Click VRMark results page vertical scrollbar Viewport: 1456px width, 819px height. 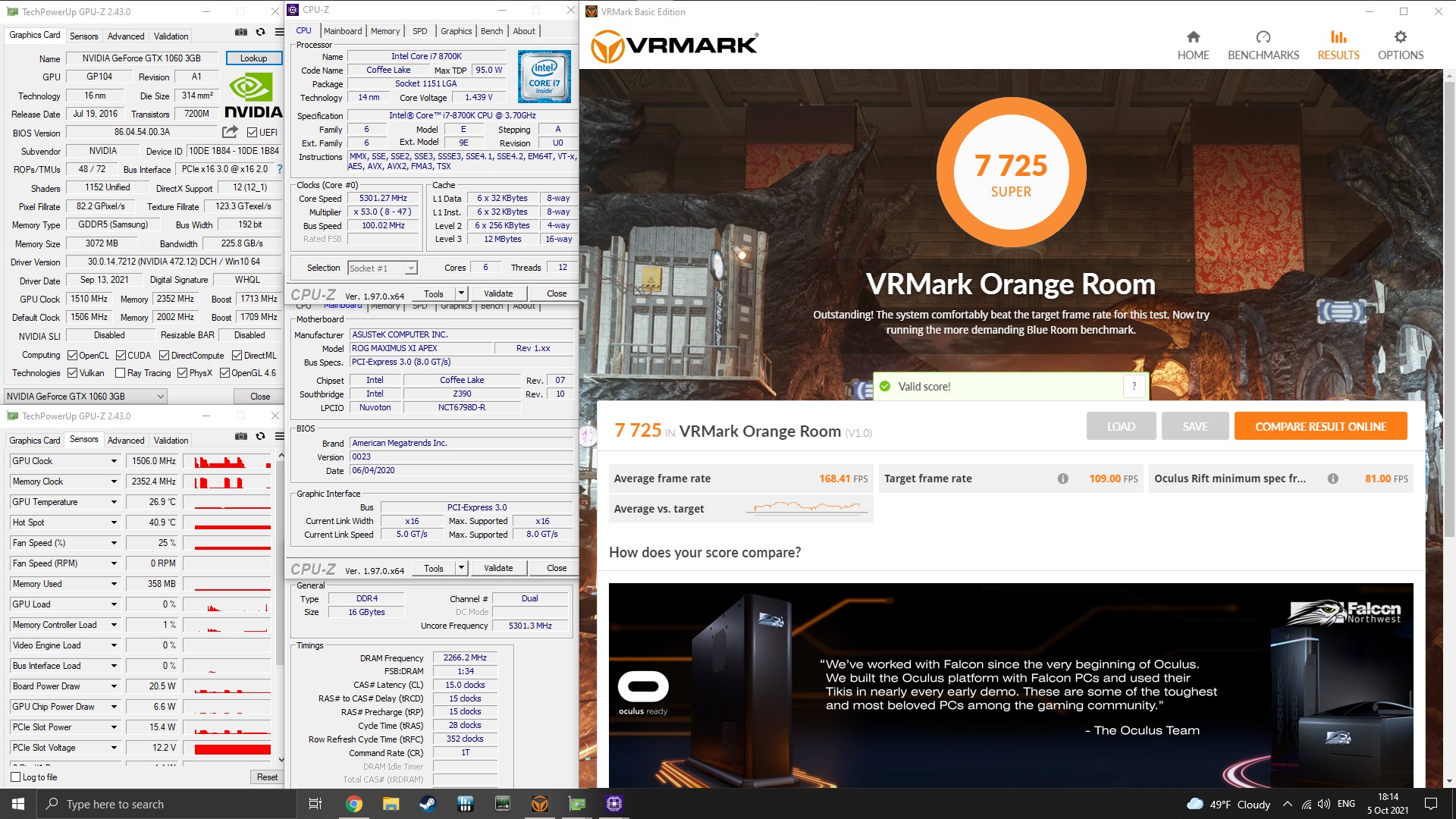[1449, 428]
